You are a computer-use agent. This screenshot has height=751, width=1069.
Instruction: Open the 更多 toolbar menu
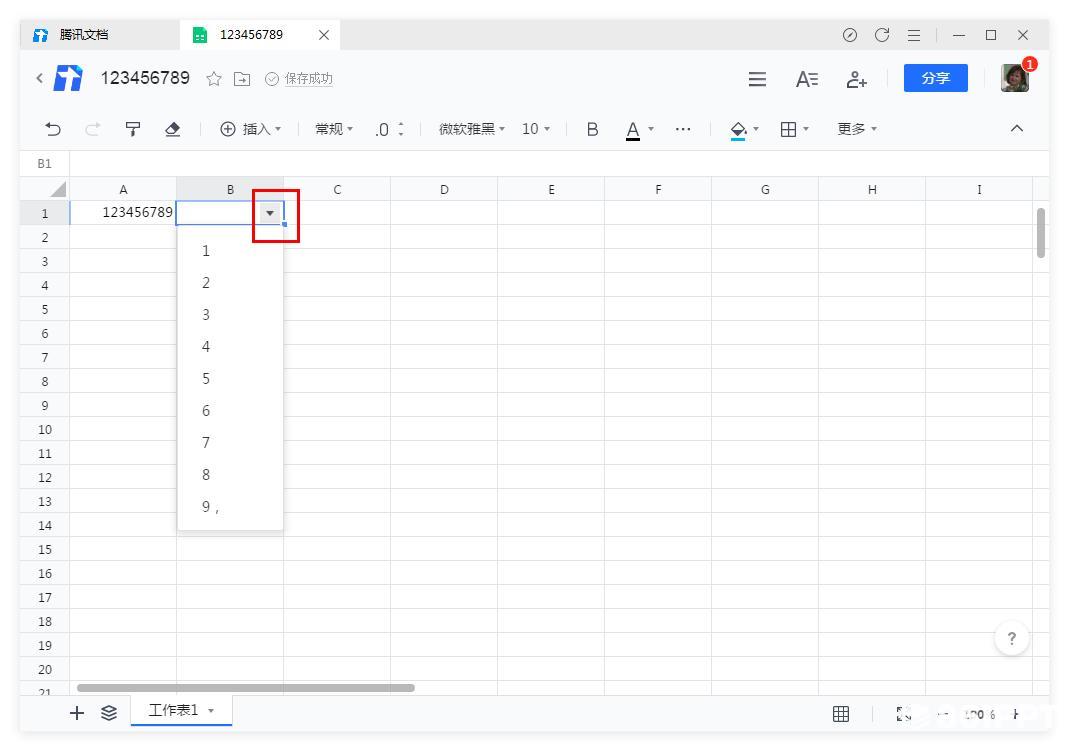(x=857, y=129)
